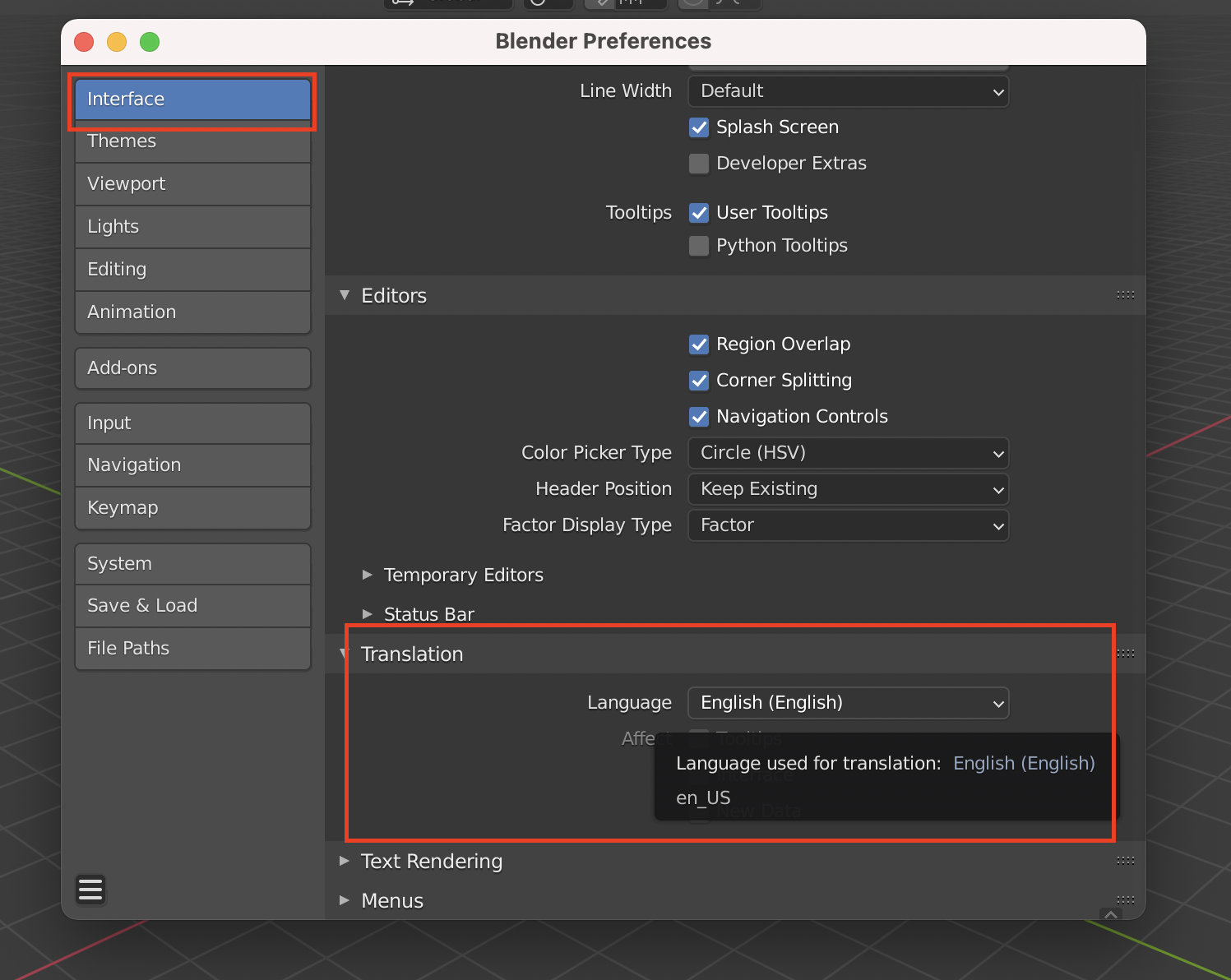
Task: Open the Editing preferences section
Action: (192, 270)
